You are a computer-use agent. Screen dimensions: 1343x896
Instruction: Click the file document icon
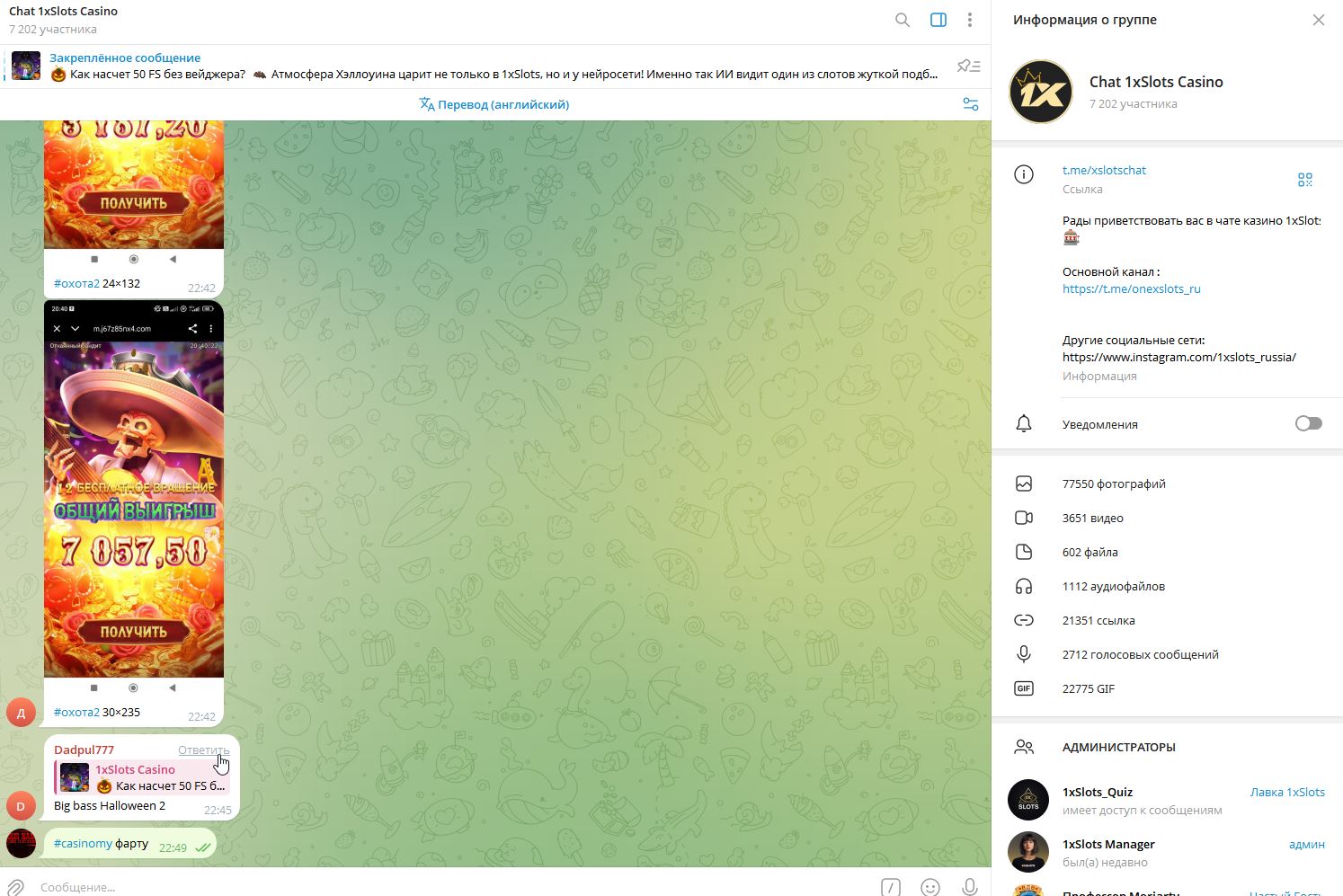[x=1024, y=552]
